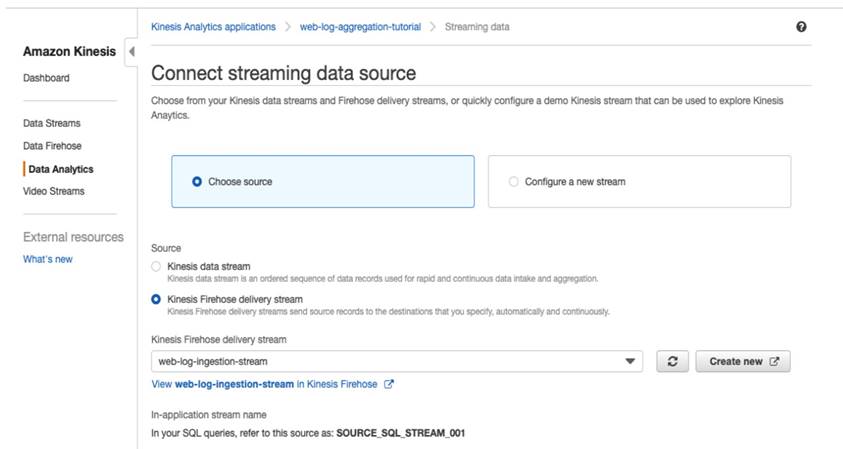Click external link icon after Kinesis Firehose
The width and height of the screenshot is (843, 449).
click(388, 384)
